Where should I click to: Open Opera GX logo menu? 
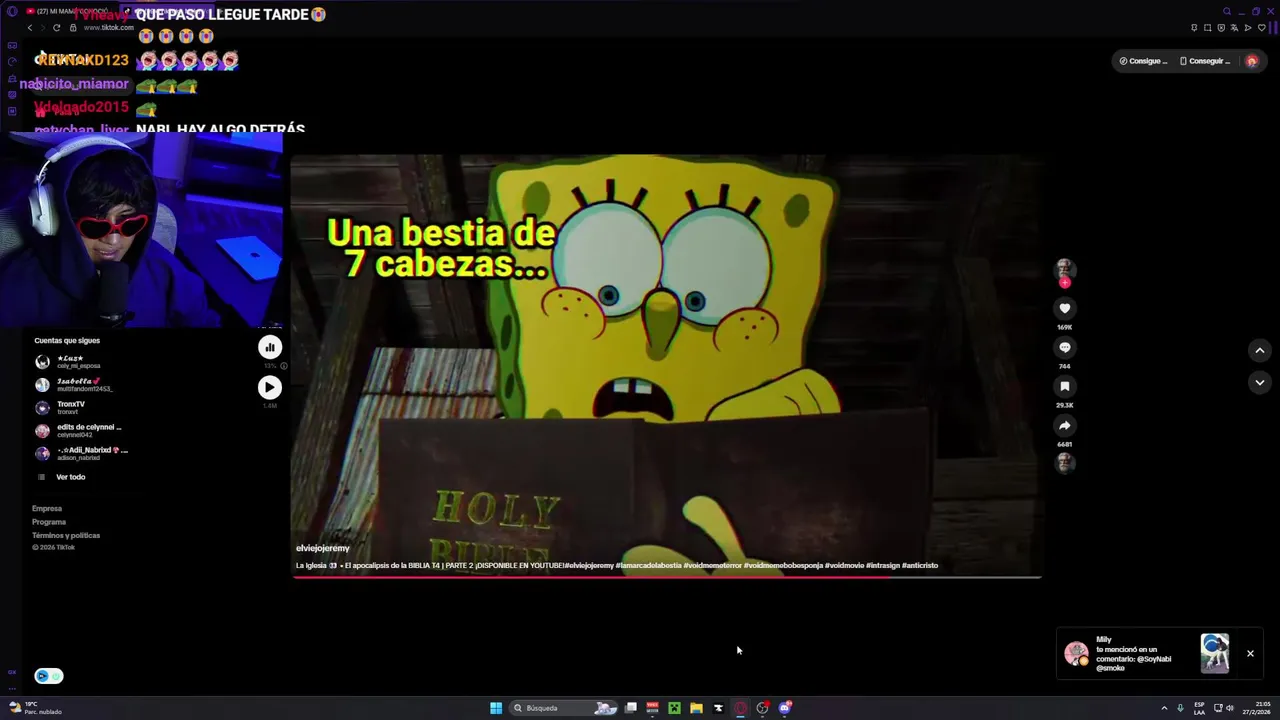(x=12, y=11)
